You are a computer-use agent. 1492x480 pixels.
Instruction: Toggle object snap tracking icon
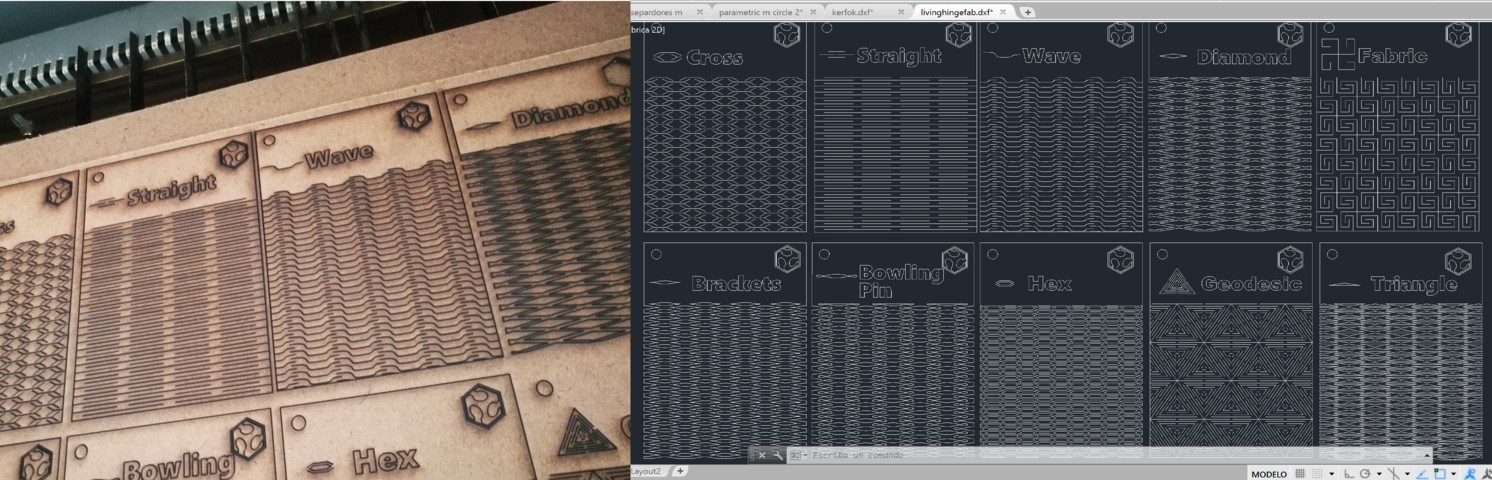1422,474
